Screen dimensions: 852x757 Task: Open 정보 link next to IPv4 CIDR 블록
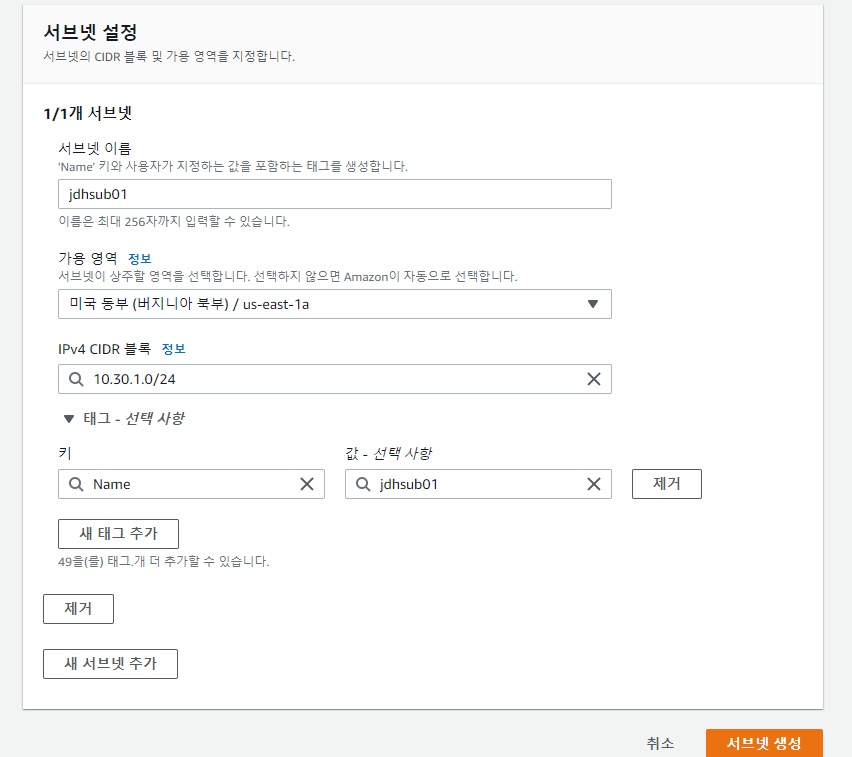click(x=174, y=349)
